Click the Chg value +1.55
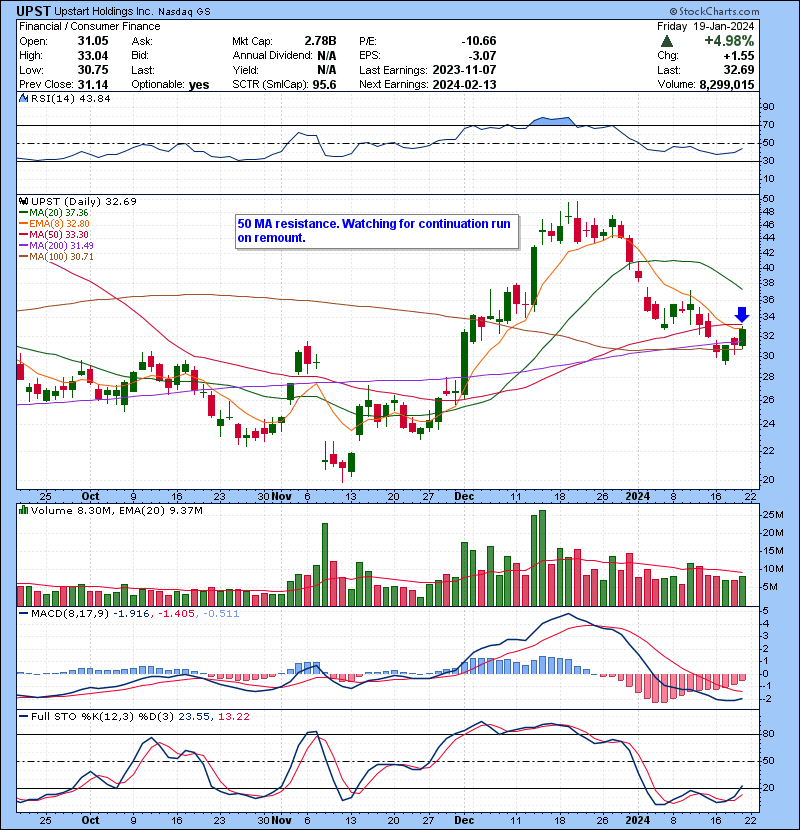This screenshot has width=800, height=830. [x=738, y=56]
